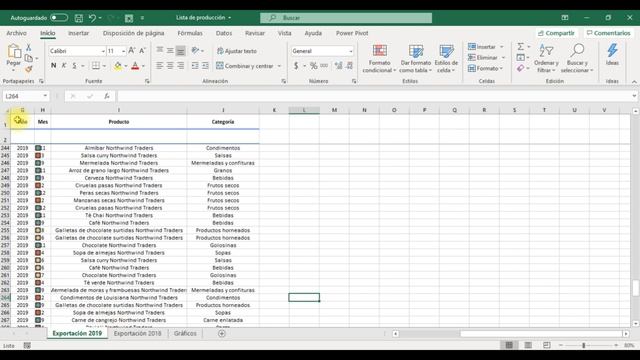Increase font size with larger A icon
The image size is (640, 360).
click(x=132, y=51)
